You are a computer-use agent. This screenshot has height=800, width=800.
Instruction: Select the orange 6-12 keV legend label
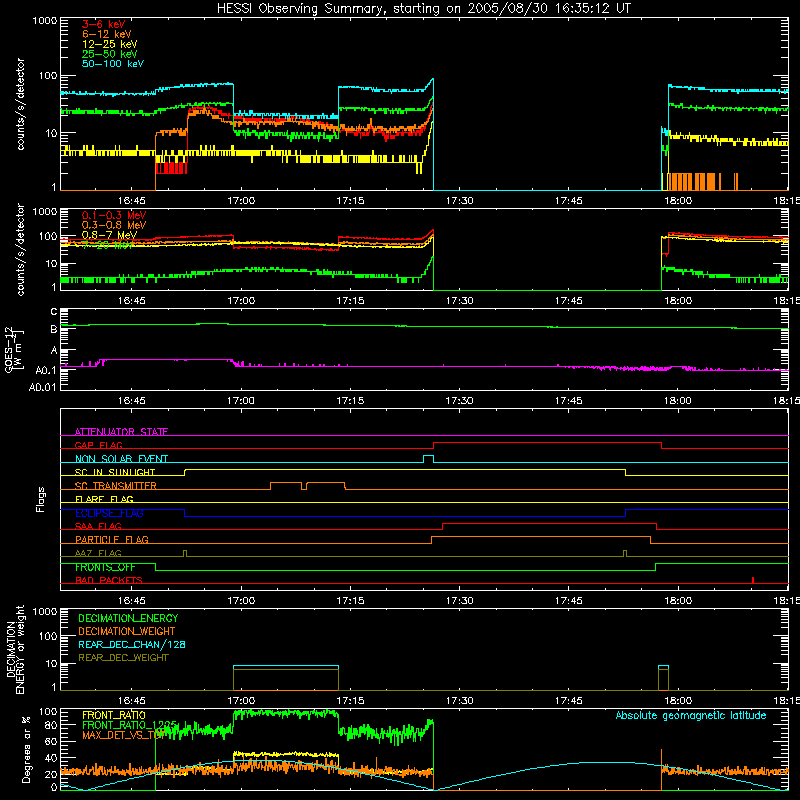pyautogui.click(x=107, y=34)
